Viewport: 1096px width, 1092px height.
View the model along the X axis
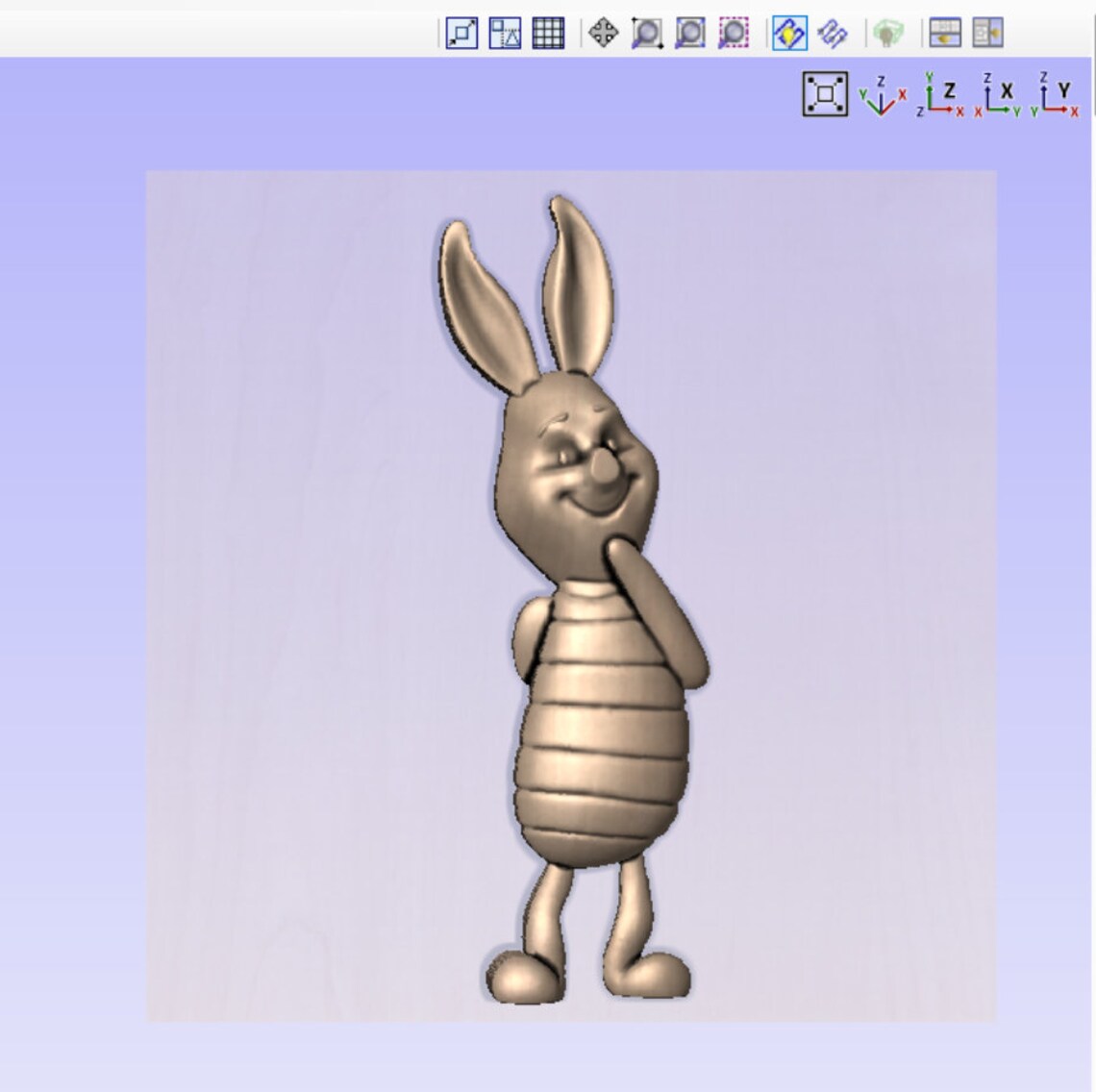pyautogui.click(x=995, y=96)
